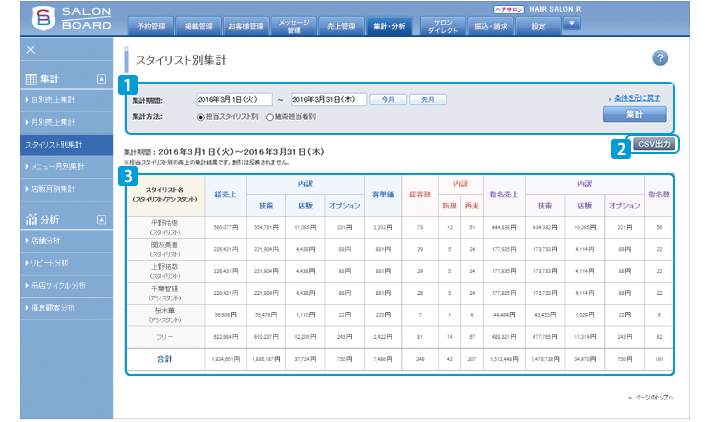Screen dimensions: 710x422
Task: Click the CSV出力 export button
Action: [654, 145]
